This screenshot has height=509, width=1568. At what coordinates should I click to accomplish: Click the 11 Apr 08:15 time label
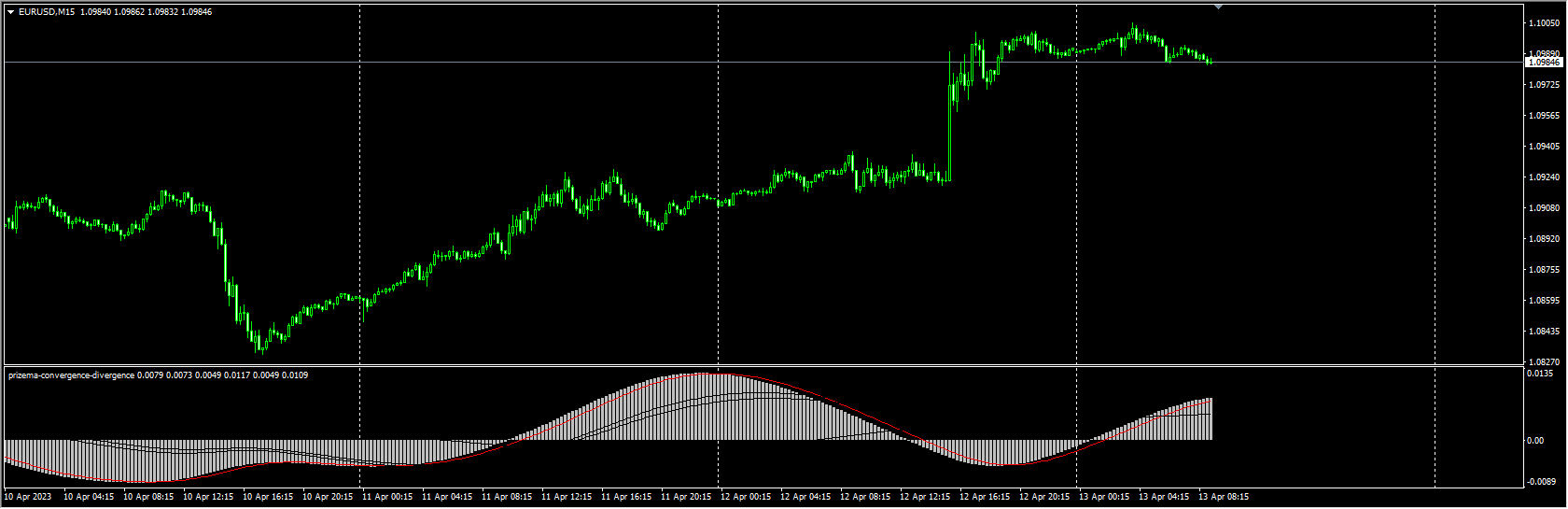tap(507, 497)
